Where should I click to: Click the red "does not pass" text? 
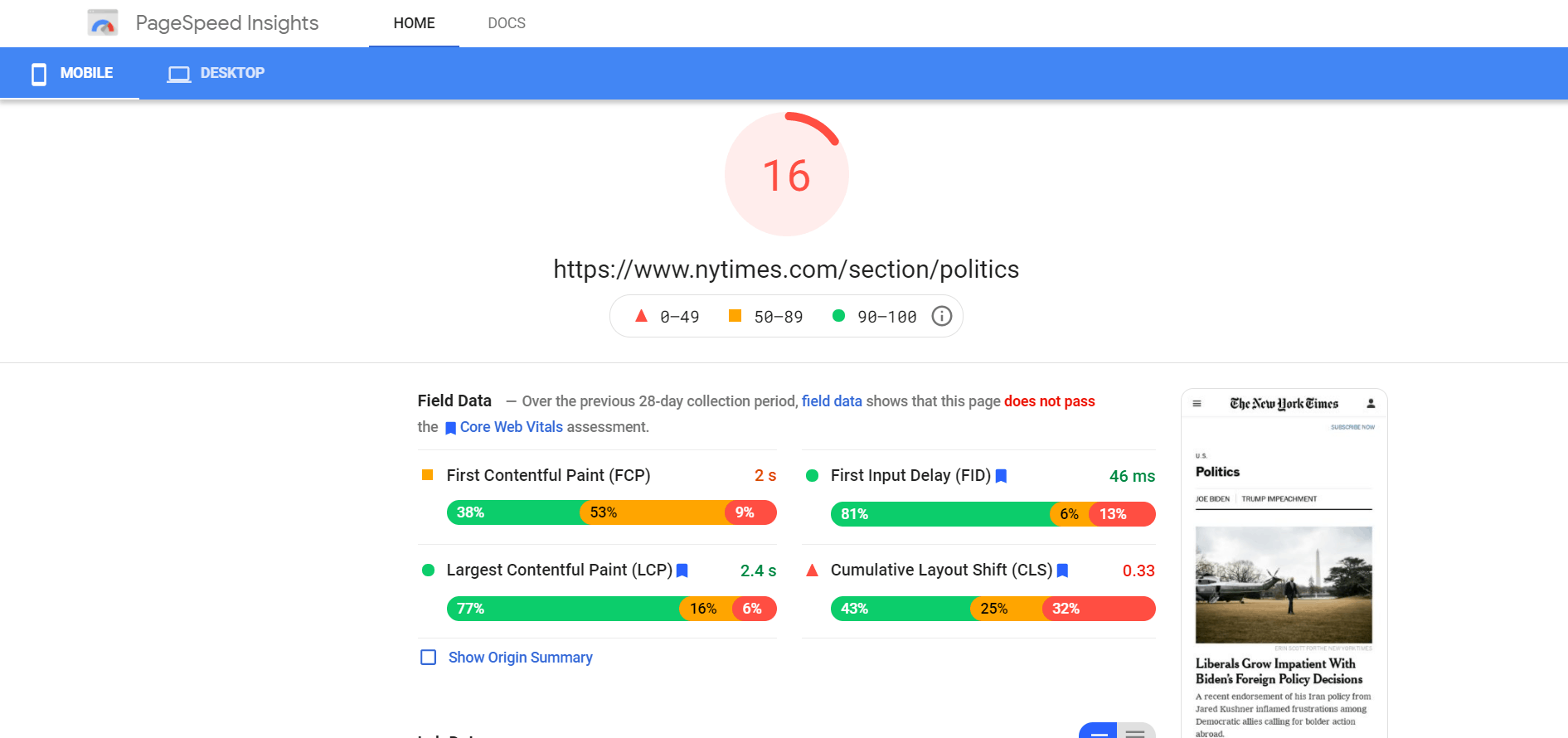(x=1049, y=401)
